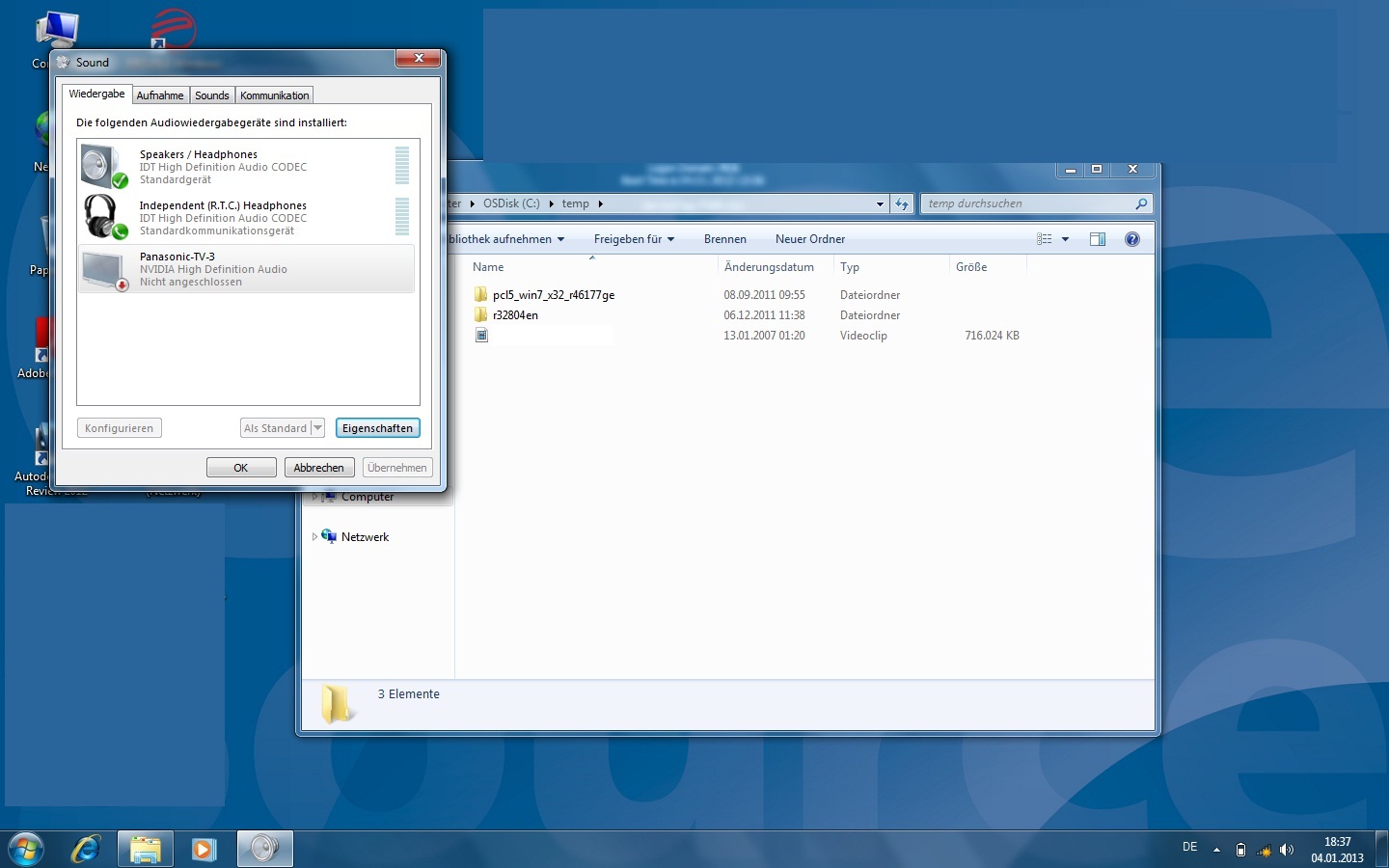1389x868 pixels.
Task: Click OSDisk (C:) breadcrumb
Action: (x=511, y=203)
